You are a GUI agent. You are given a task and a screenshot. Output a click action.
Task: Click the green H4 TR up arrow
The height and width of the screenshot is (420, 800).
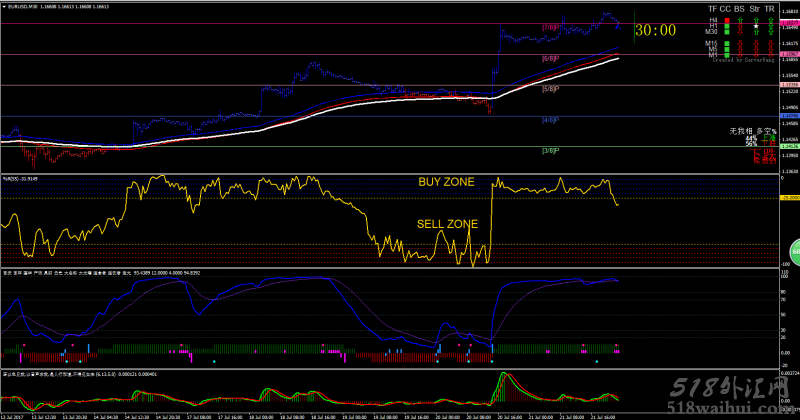tap(771, 19)
